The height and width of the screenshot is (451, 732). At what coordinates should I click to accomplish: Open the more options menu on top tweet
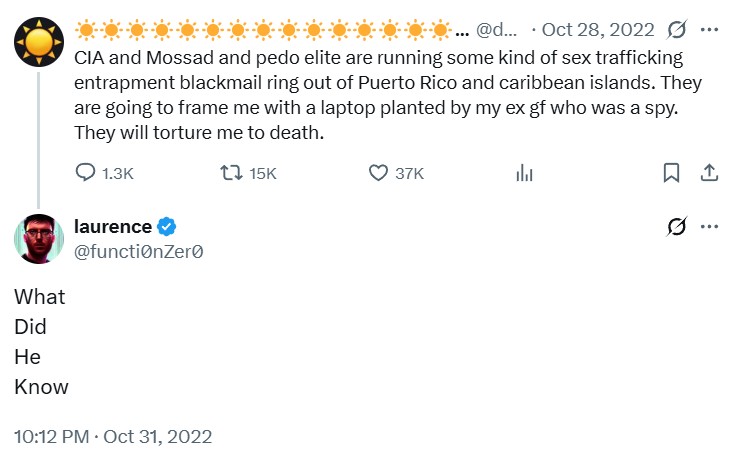pyautogui.click(x=710, y=29)
